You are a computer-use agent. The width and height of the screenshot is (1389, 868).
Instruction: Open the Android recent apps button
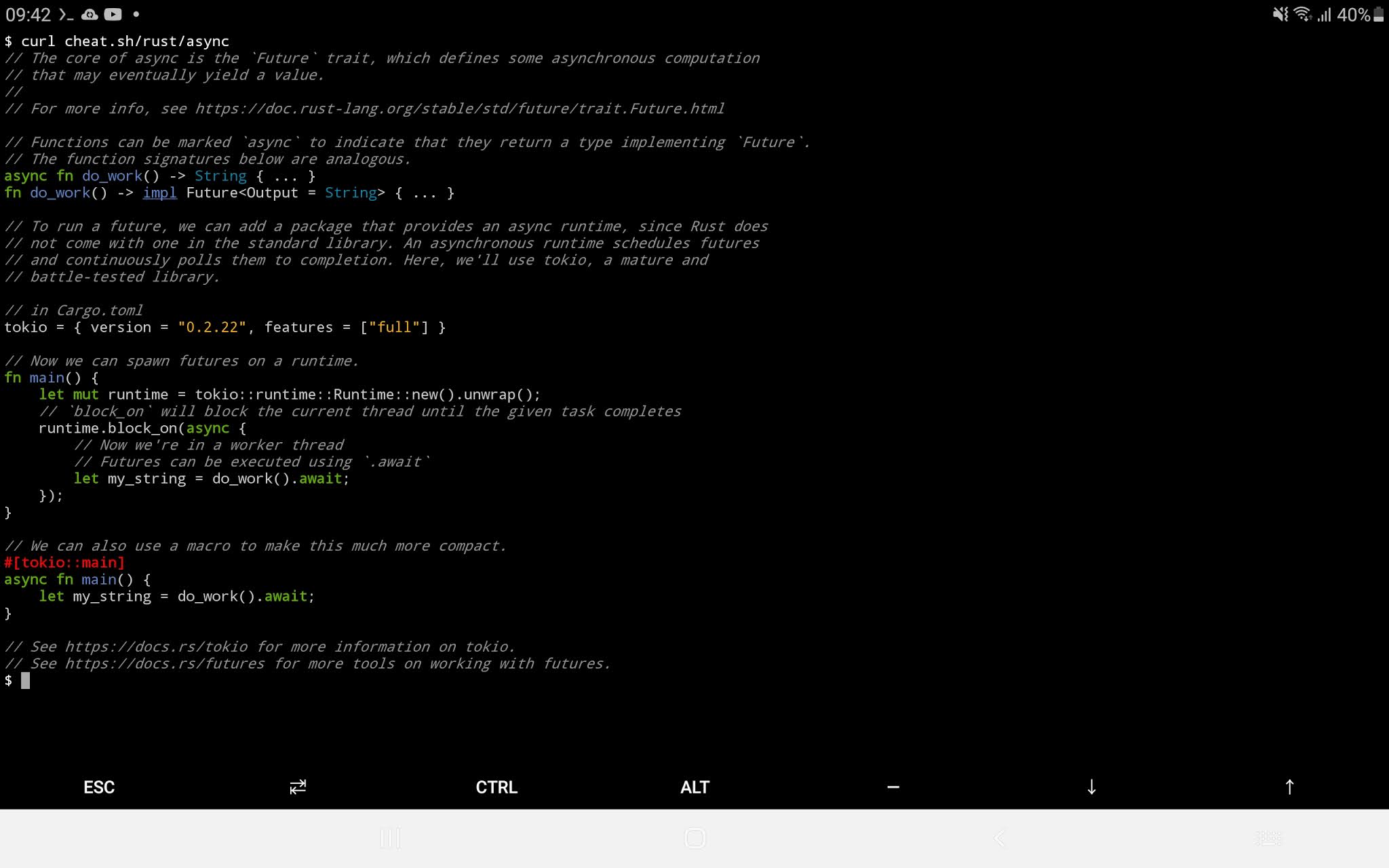click(391, 838)
